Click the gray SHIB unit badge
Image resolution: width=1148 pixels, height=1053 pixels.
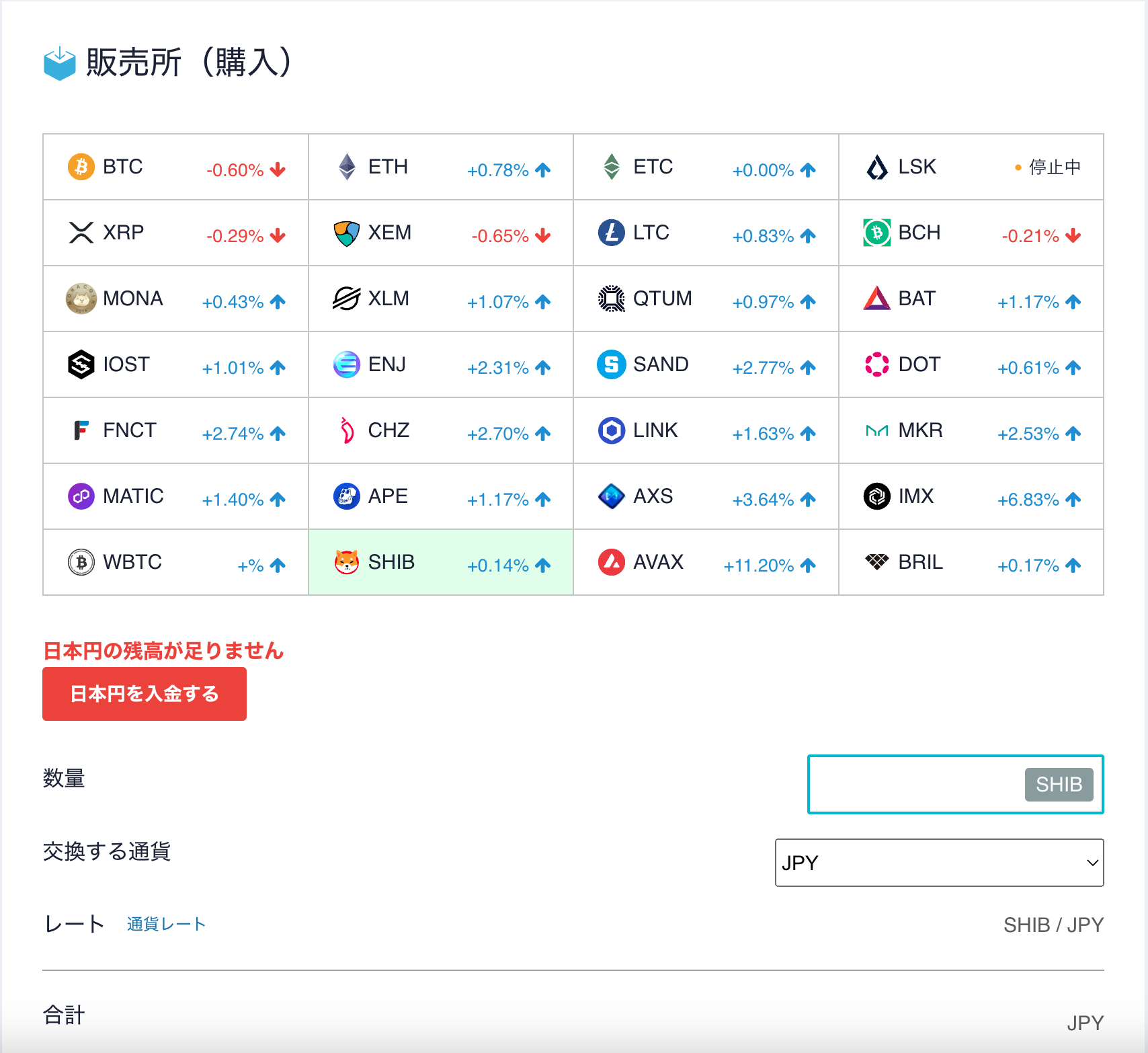pyautogui.click(x=1059, y=785)
